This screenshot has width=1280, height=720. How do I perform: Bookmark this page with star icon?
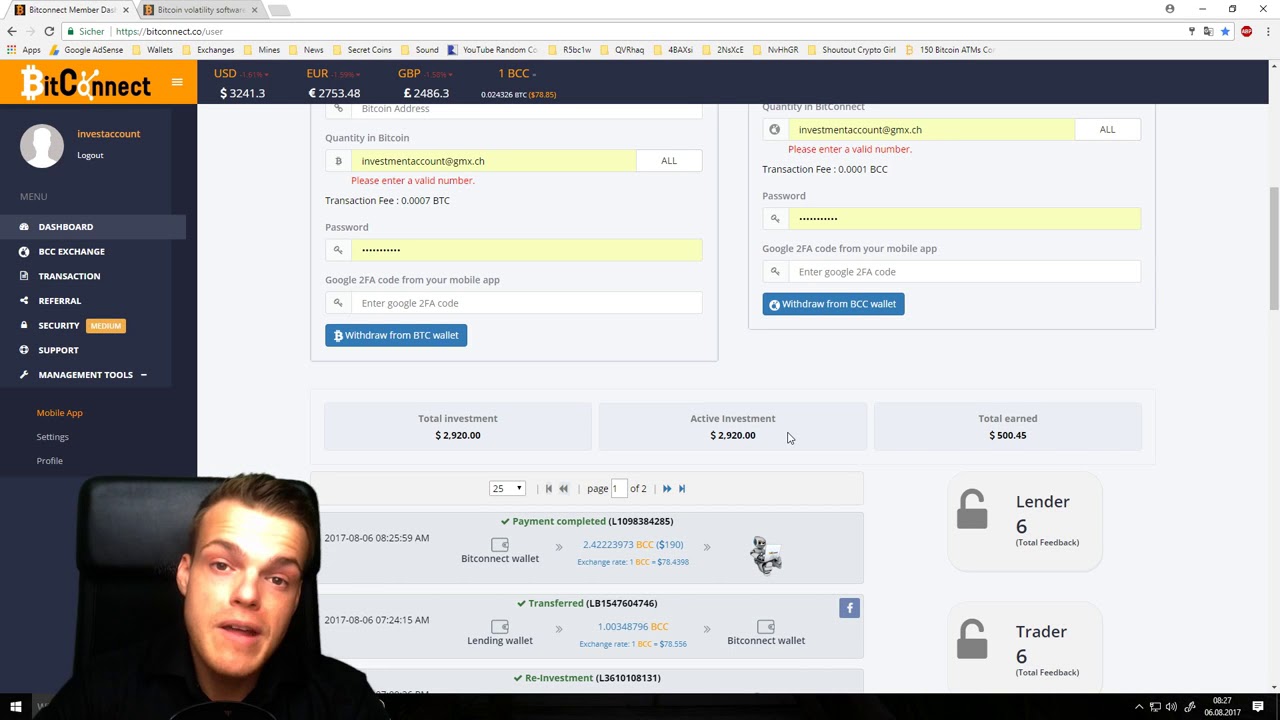coord(1225,31)
